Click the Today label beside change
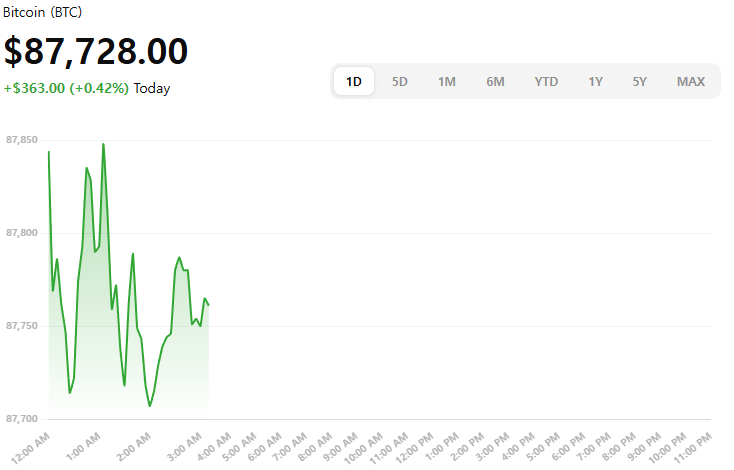 pos(152,88)
